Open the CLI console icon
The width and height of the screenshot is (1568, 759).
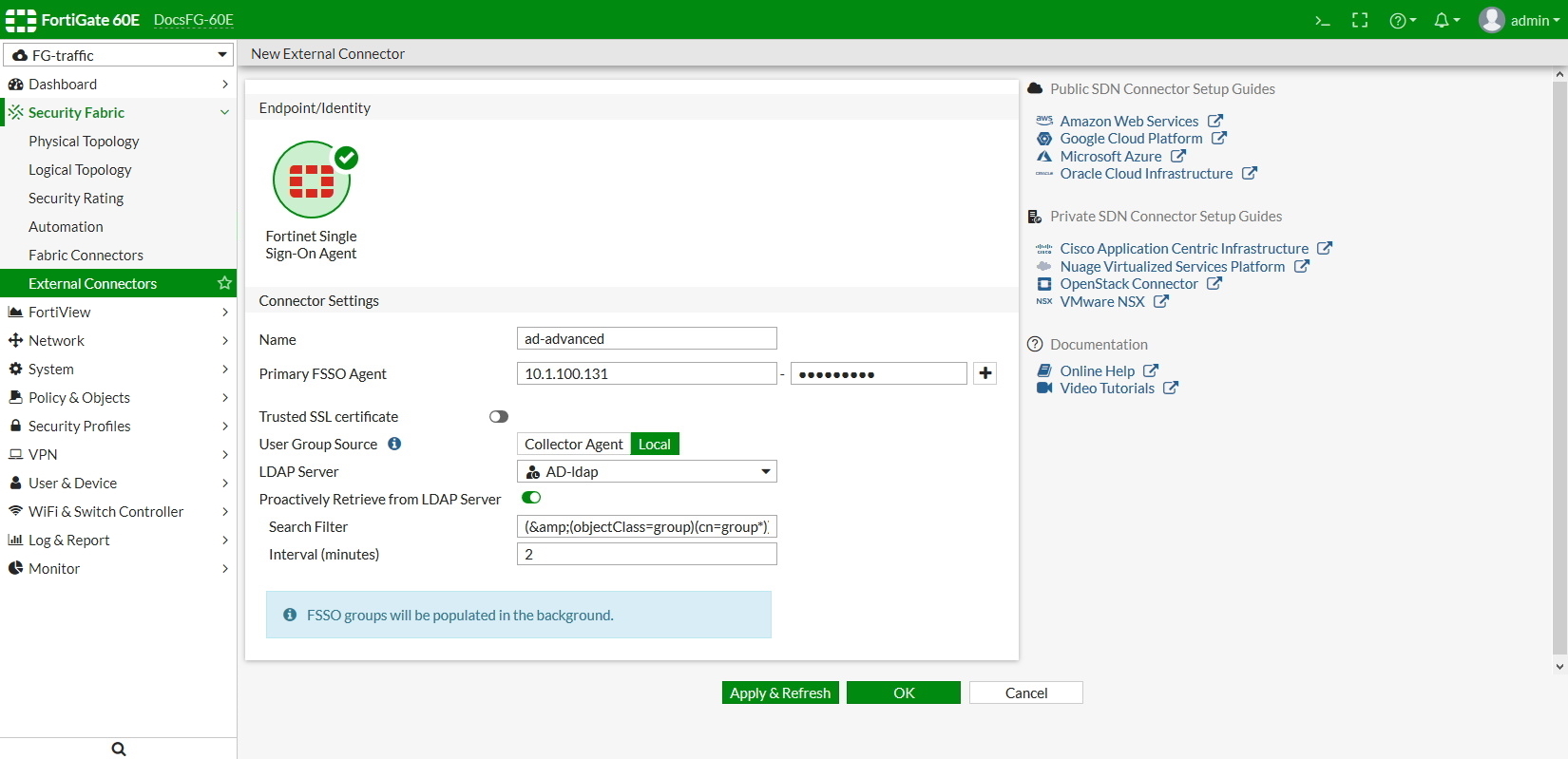(1322, 20)
